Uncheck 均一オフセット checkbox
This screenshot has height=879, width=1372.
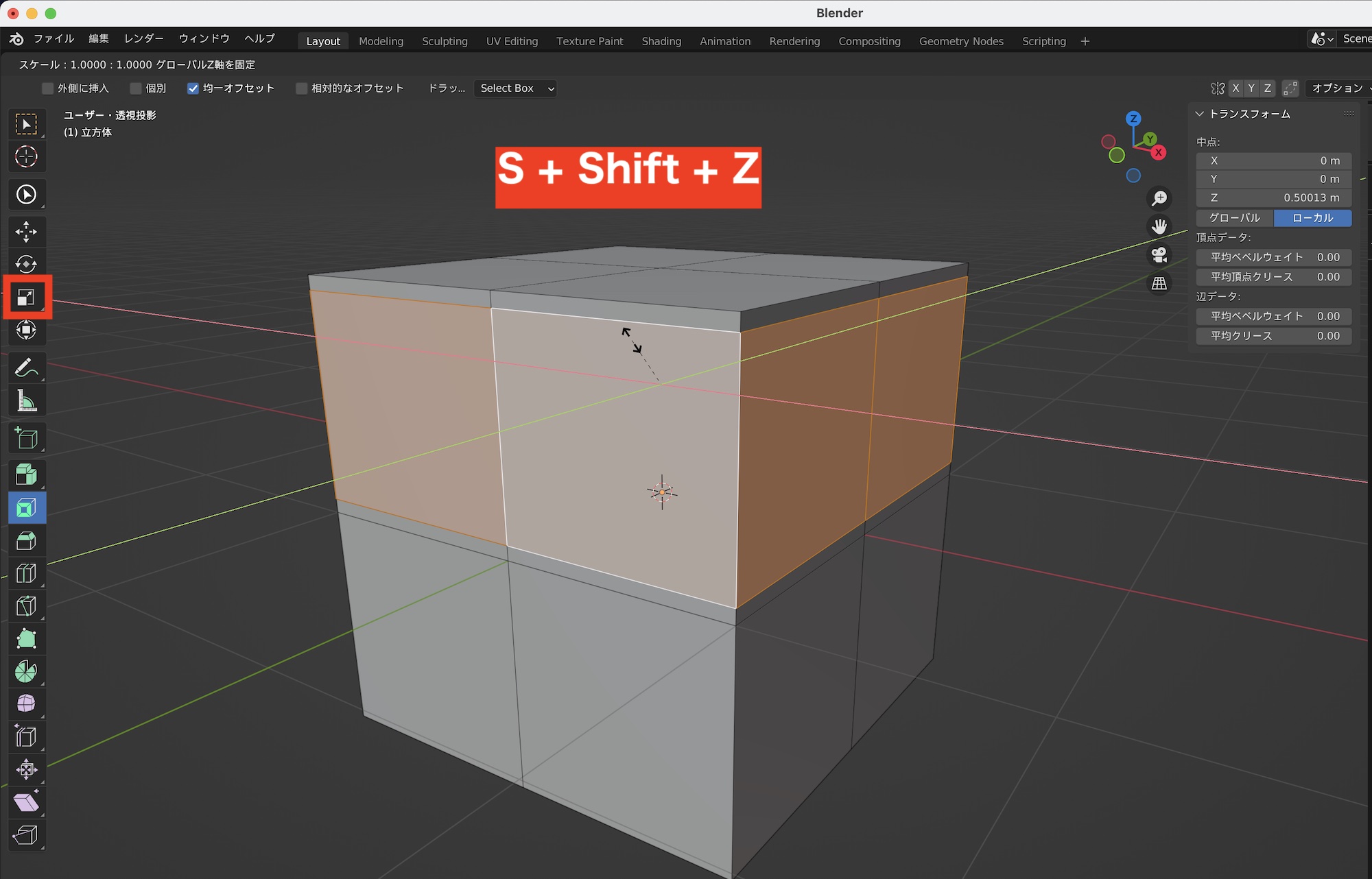pos(193,88)
